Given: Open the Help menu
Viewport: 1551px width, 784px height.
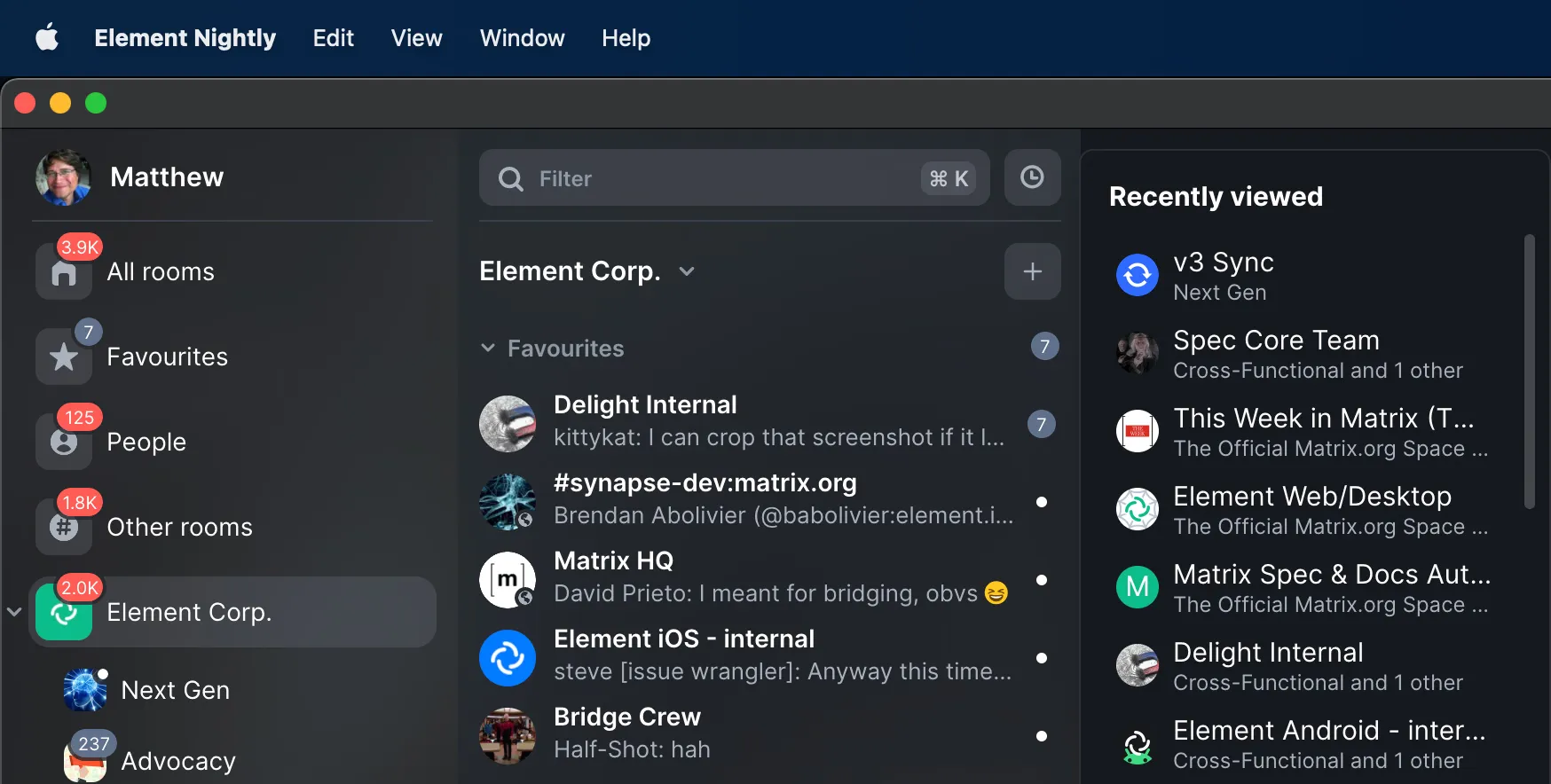Looking at the screenshot, I should coord(626,38).
